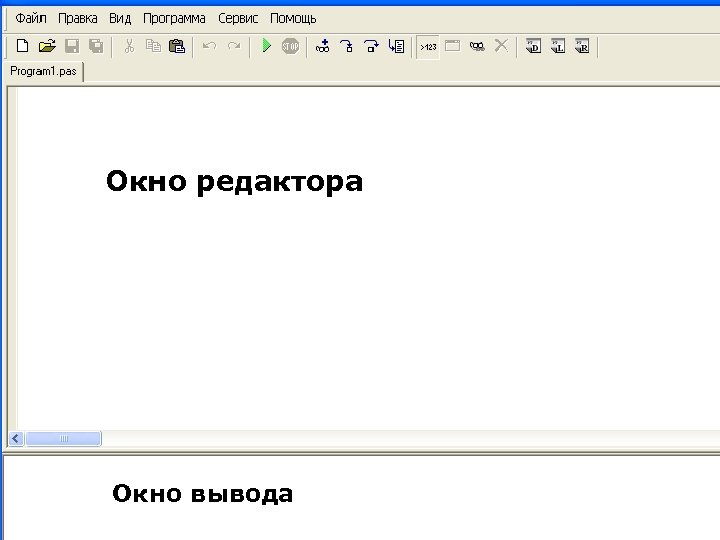This screenshot has height=540, width=720.
Task: Click the New file icon
Action: 22,46
